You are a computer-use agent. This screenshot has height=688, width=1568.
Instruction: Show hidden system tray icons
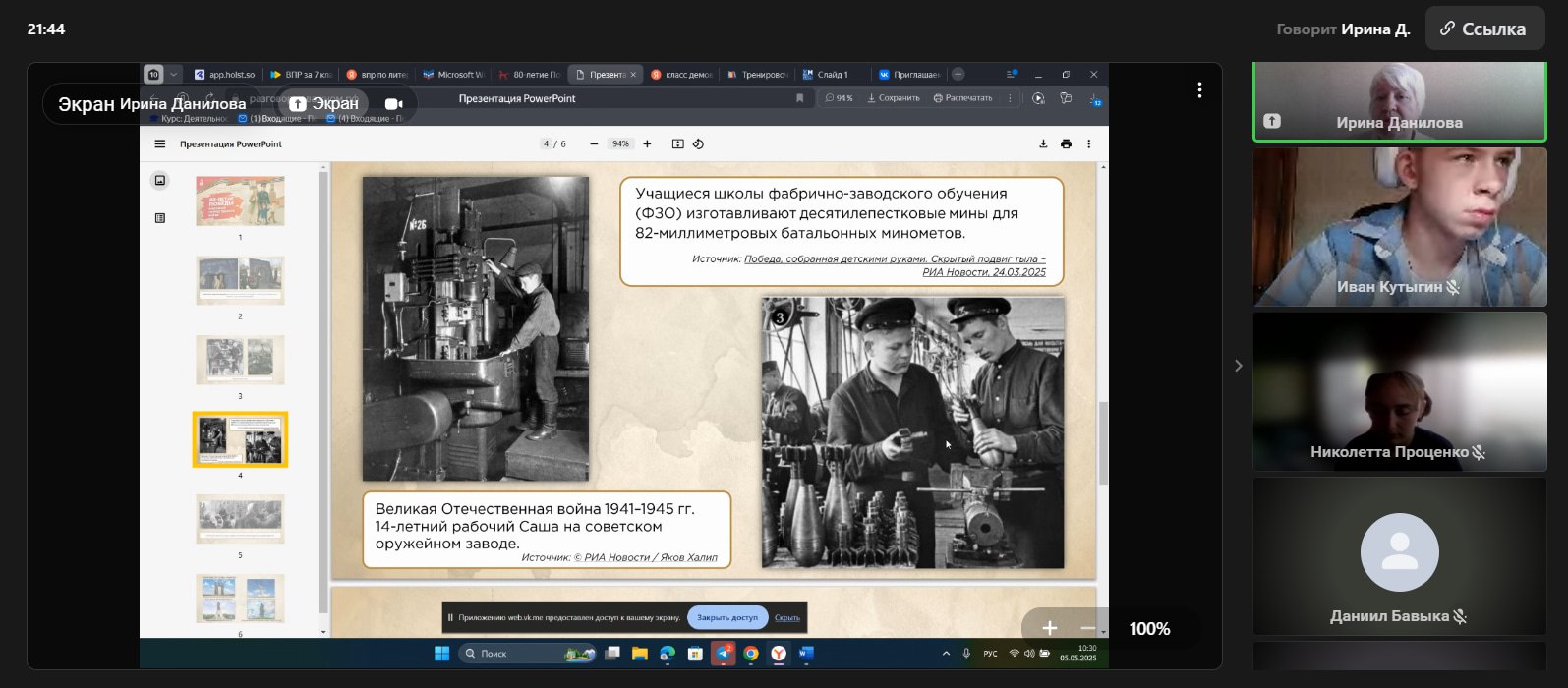pos(946,654)
